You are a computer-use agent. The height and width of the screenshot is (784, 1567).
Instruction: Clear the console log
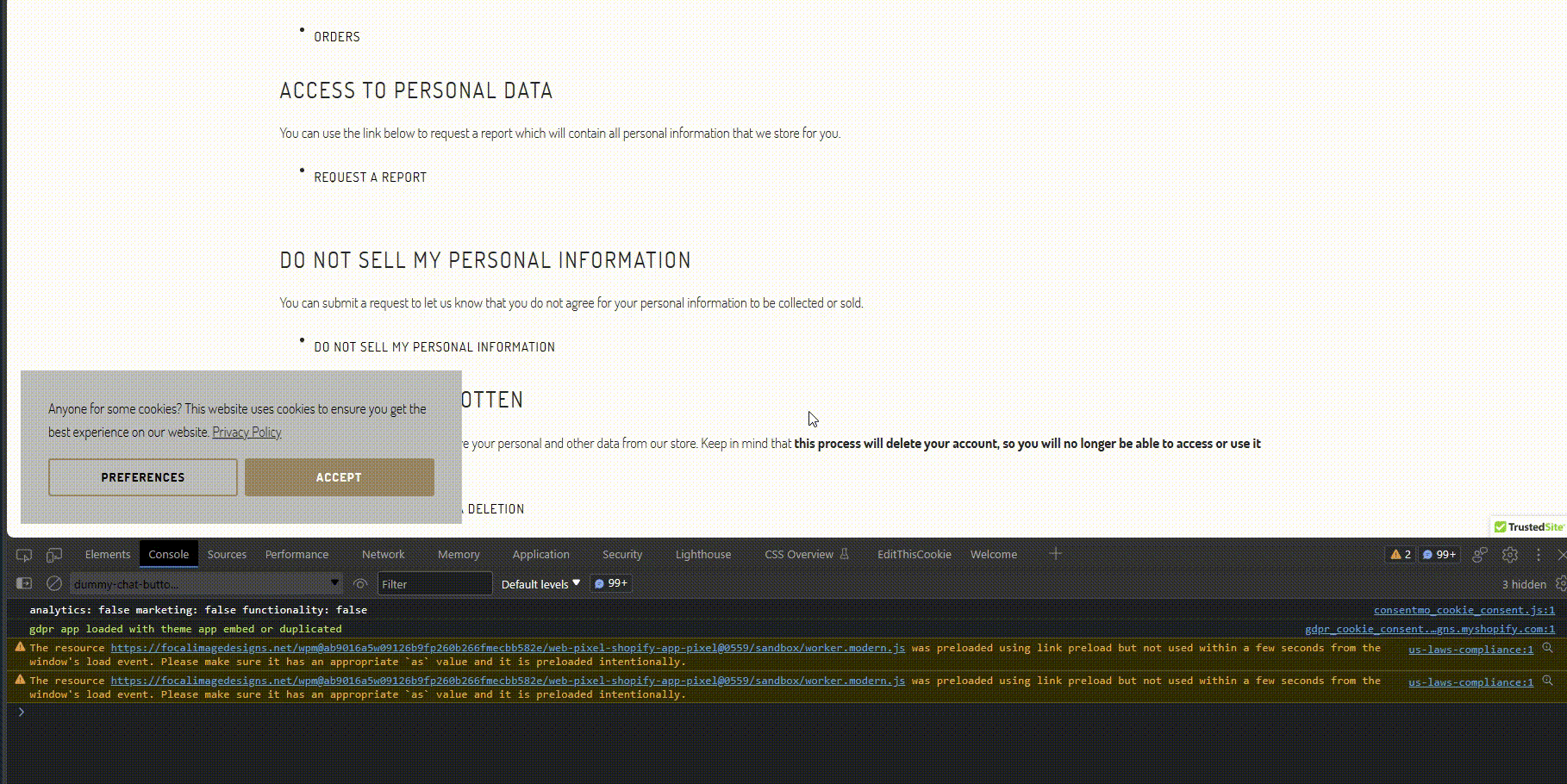54,584
